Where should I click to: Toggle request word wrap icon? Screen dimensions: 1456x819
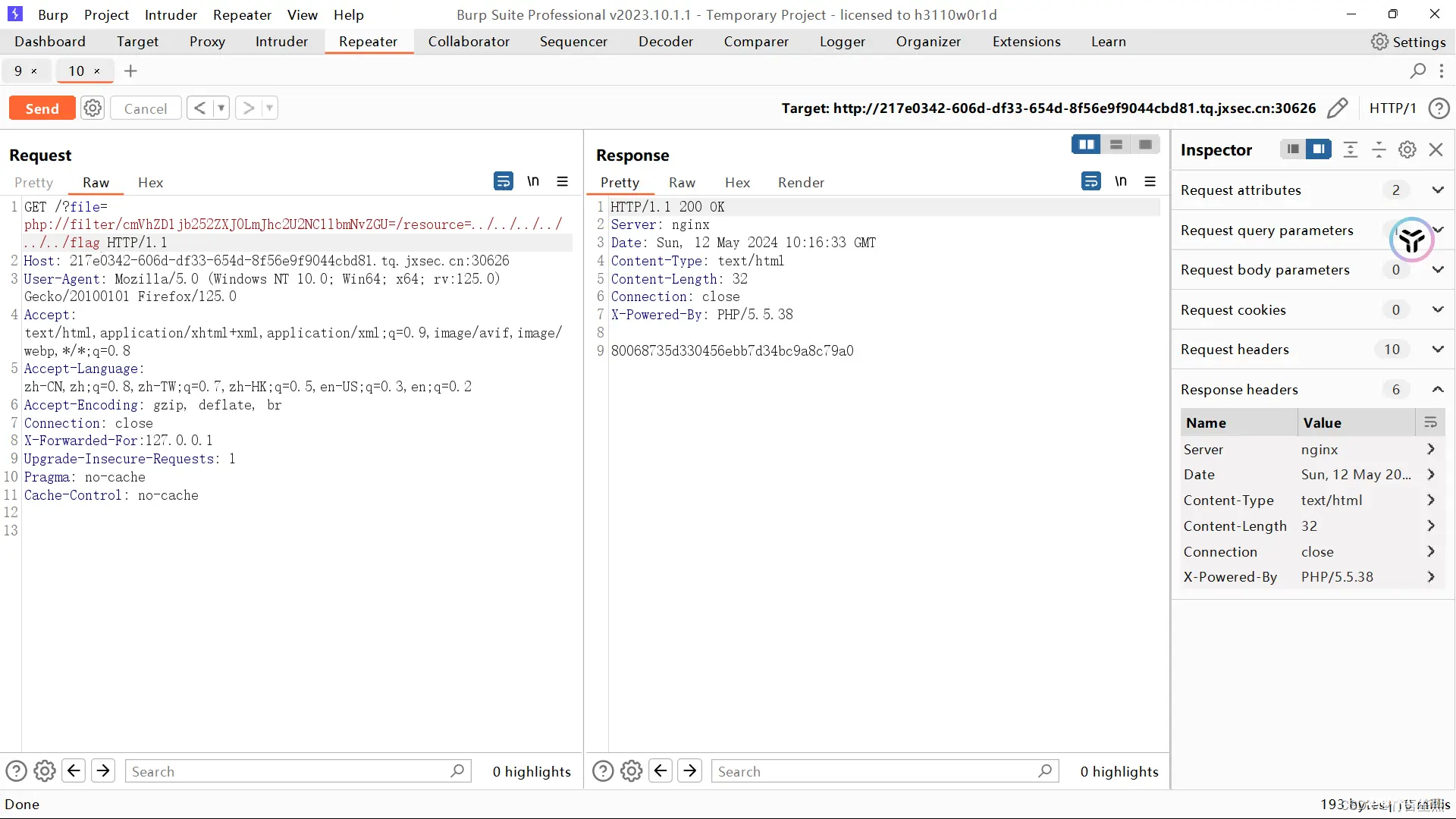click(503, 181)
